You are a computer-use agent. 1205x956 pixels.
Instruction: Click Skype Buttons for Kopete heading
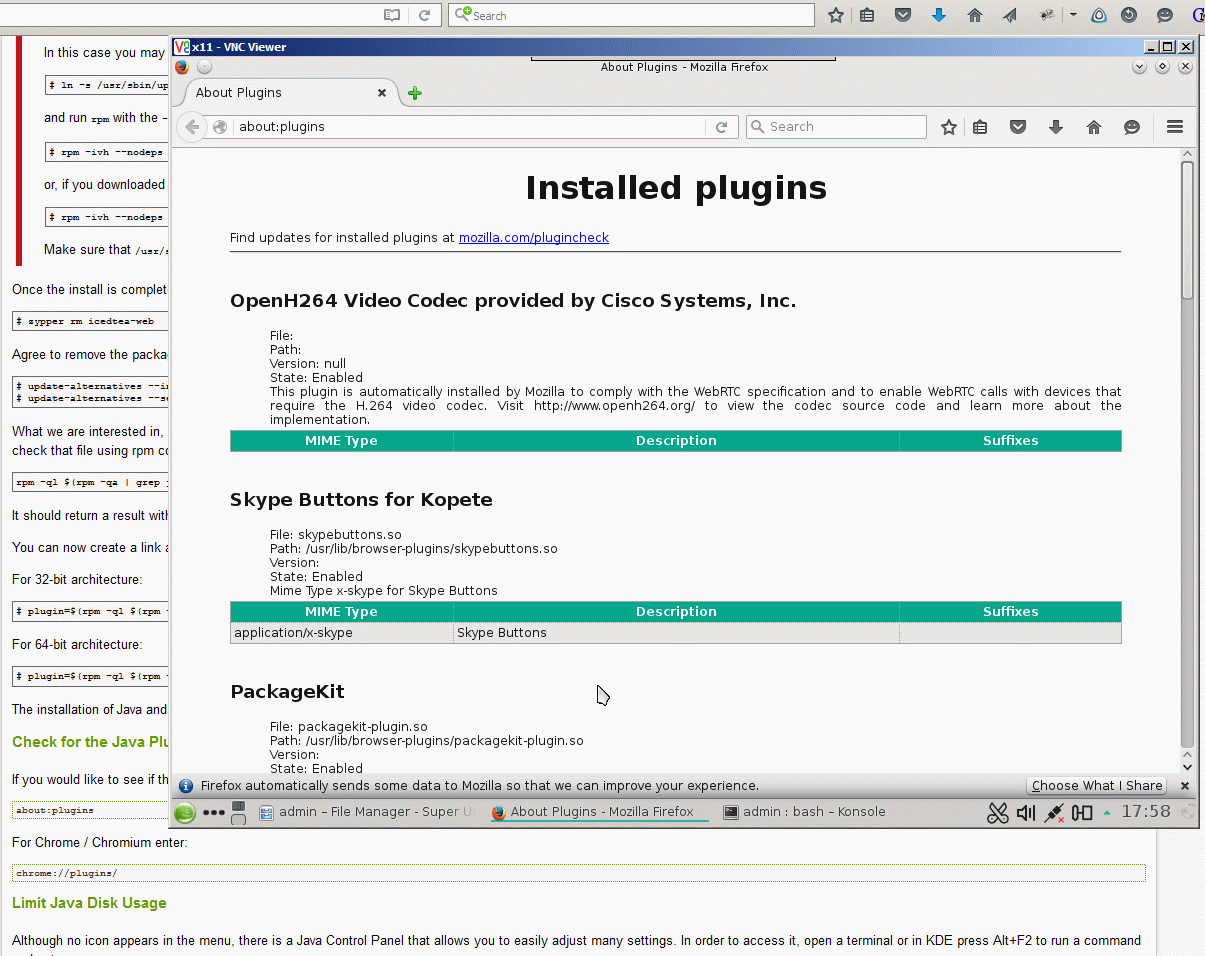[x=361, y=500]
